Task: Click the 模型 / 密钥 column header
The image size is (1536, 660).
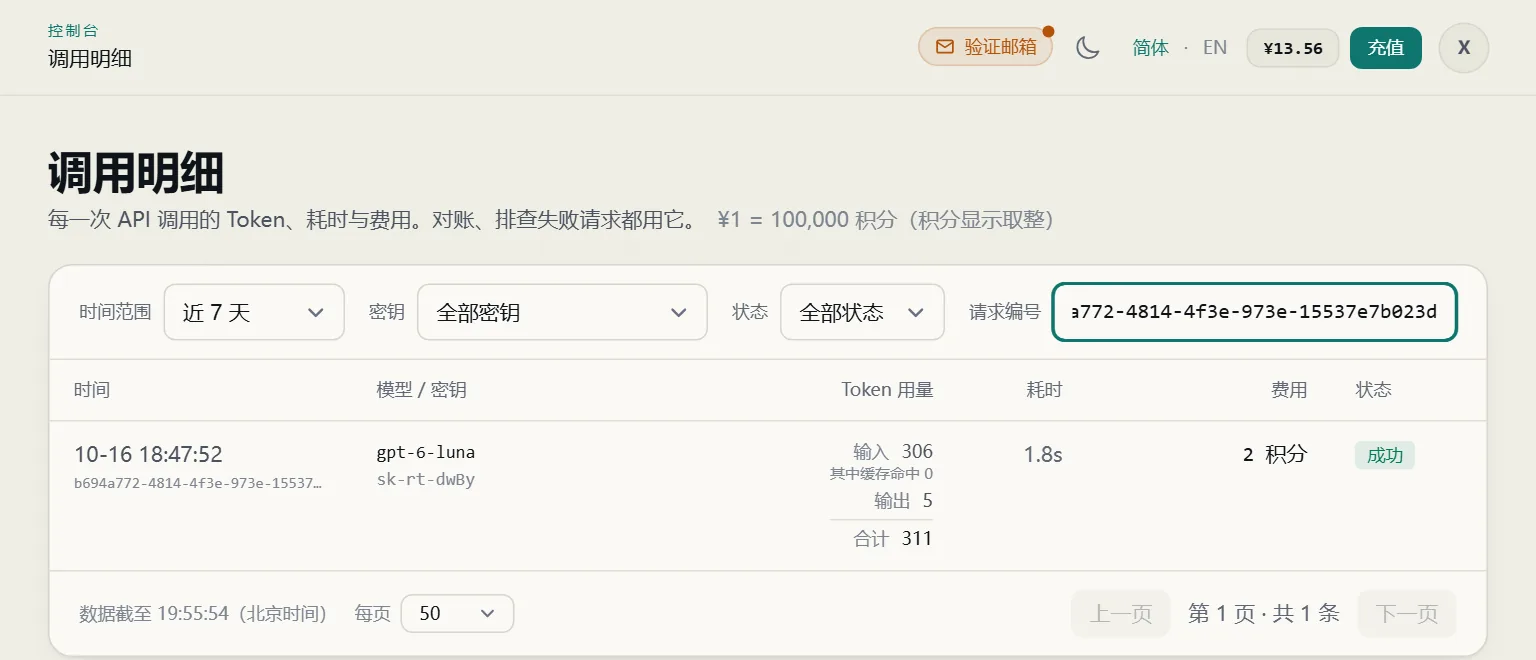Action: pos(421,389)
